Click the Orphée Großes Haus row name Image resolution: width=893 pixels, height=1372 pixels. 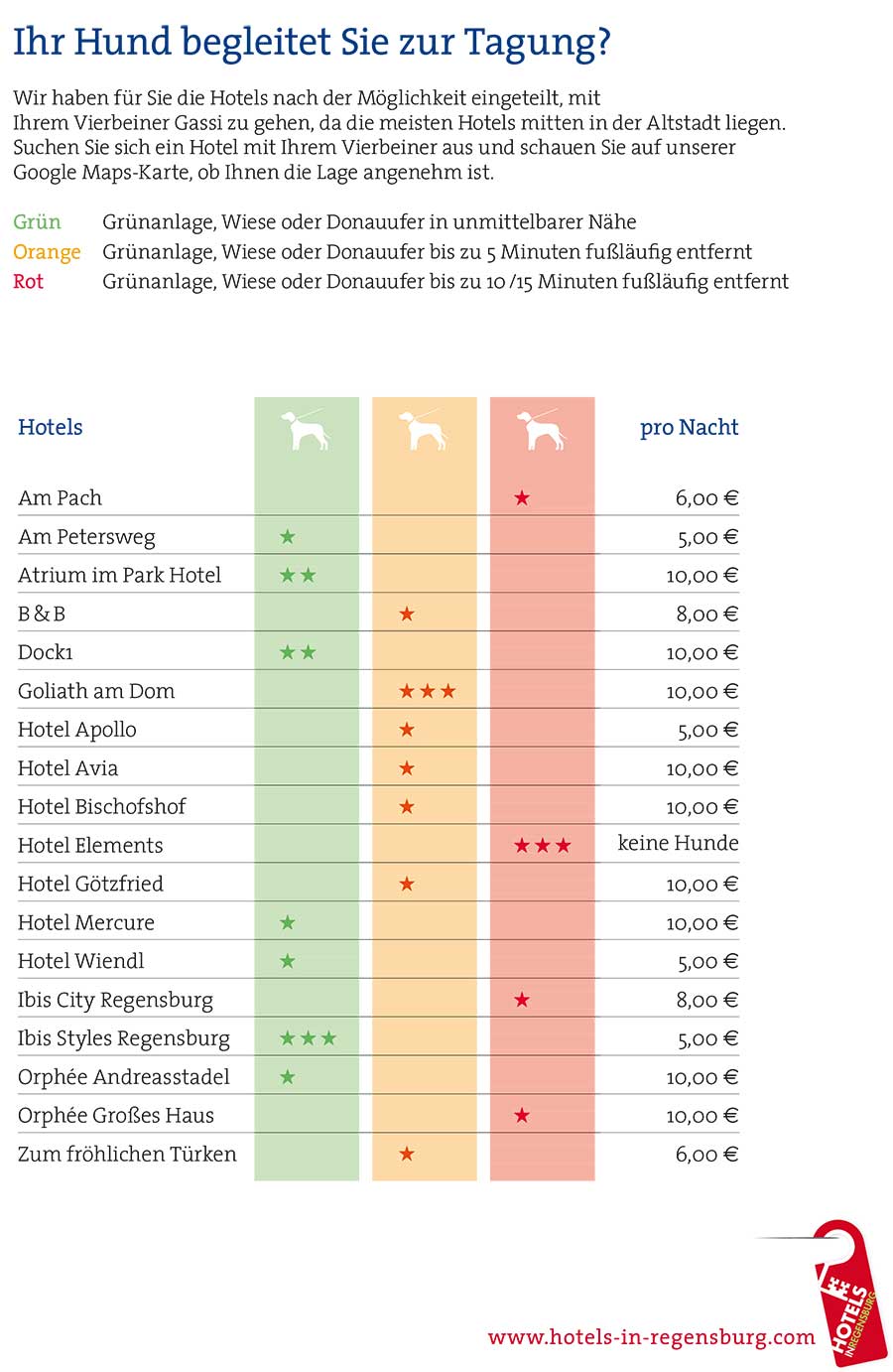116,1116
